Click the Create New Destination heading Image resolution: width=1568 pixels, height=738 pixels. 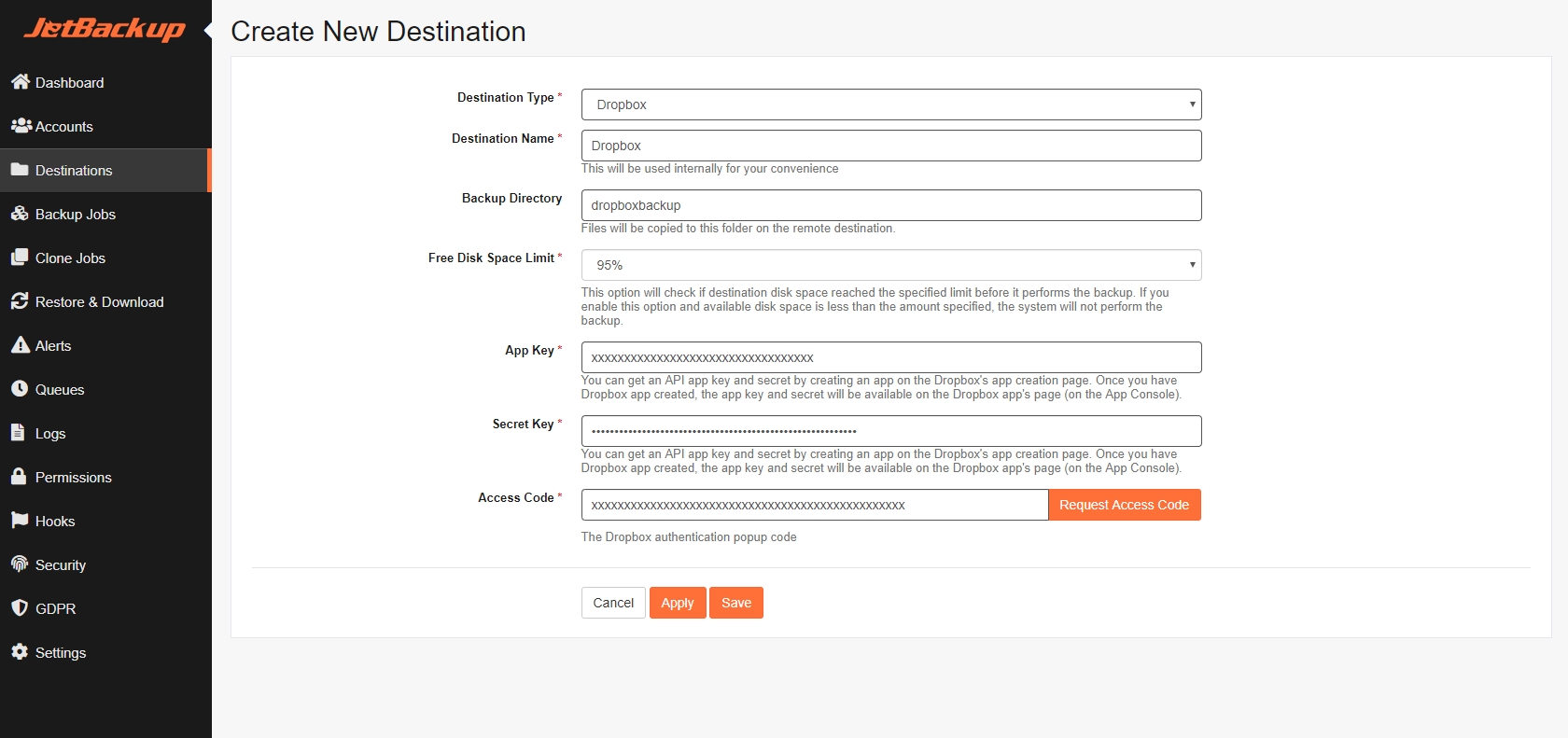(x=378, y=32)
